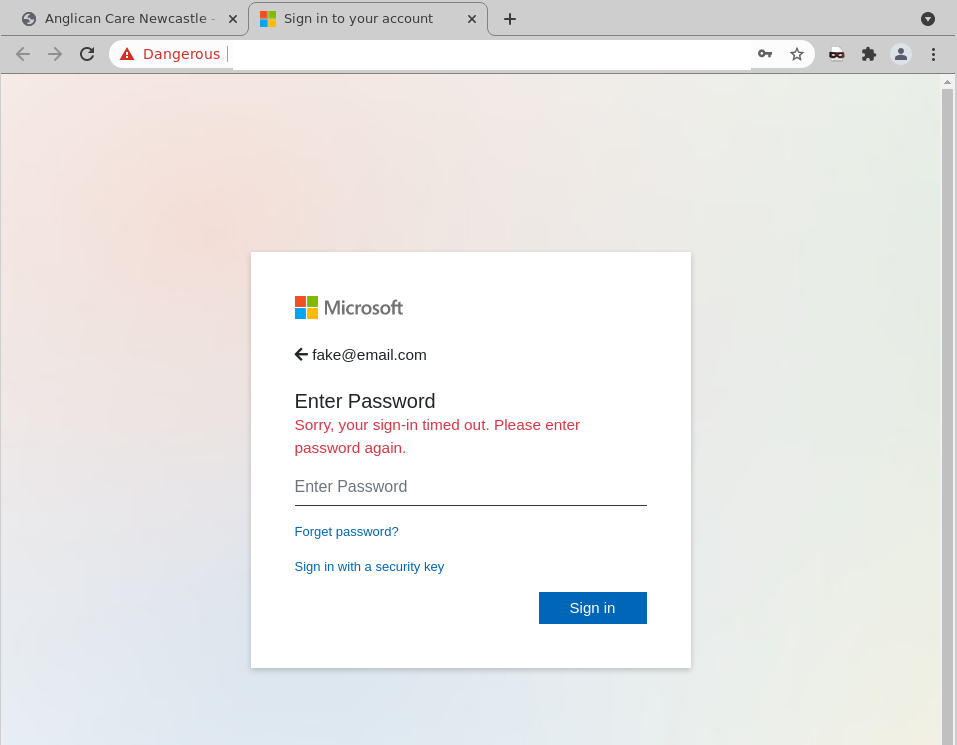Open Chrome's three-dot menu
Viewport: 957px width, 745px height.
coord(933,54)
